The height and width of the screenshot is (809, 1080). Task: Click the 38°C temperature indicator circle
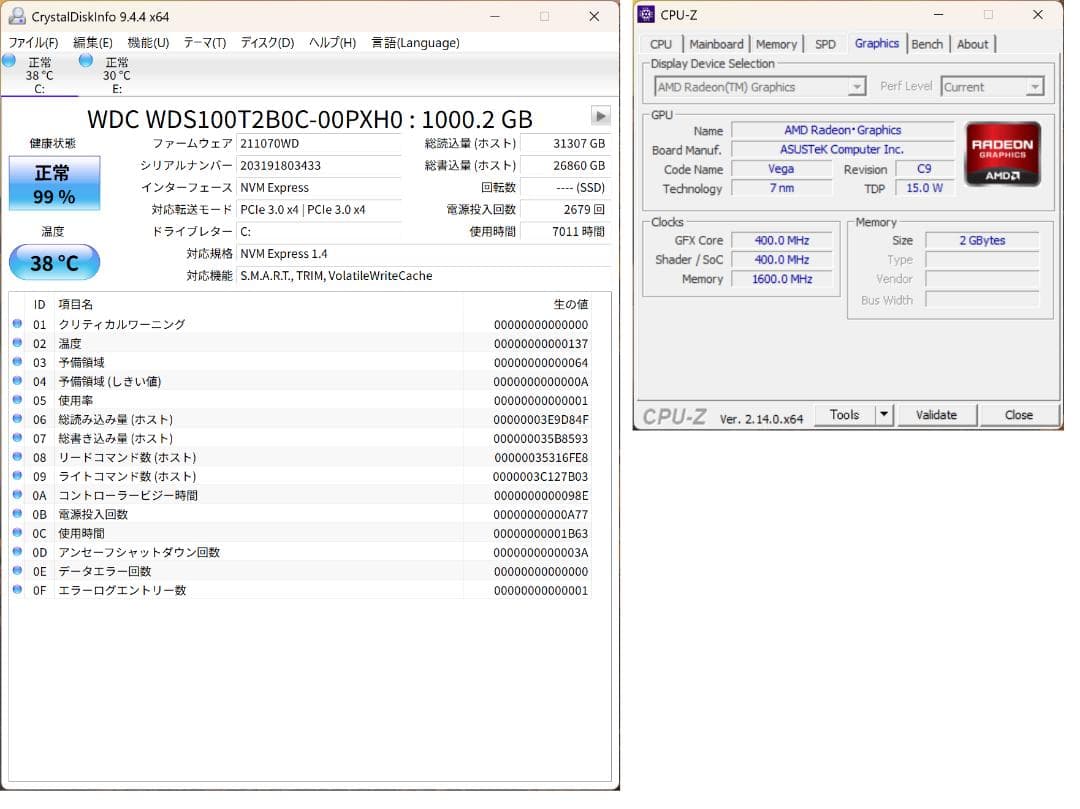[54, 262]
